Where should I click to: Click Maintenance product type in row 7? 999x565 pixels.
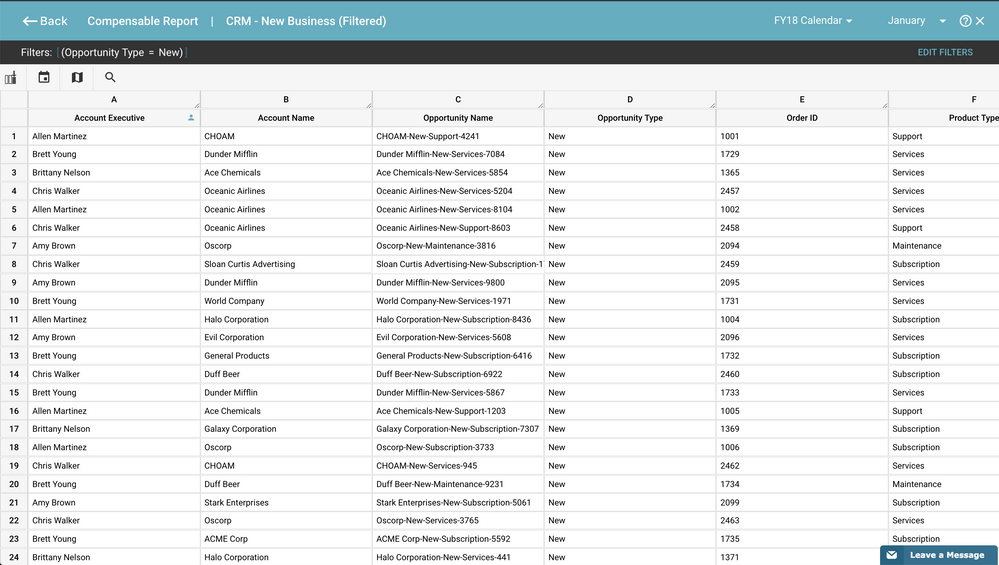pyautogui.click(x=944, y=246)
